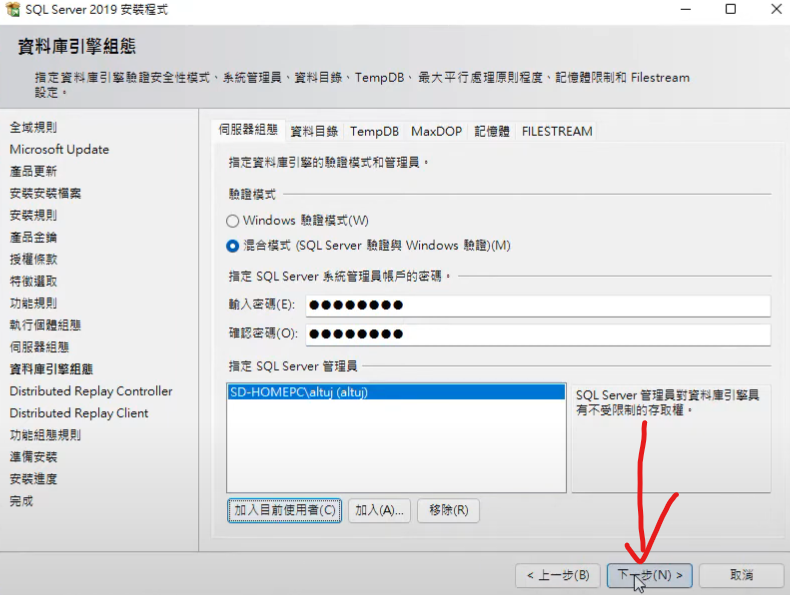Click 完成 in the step list
The image size is (790, 595).
[x=21, y=501]
